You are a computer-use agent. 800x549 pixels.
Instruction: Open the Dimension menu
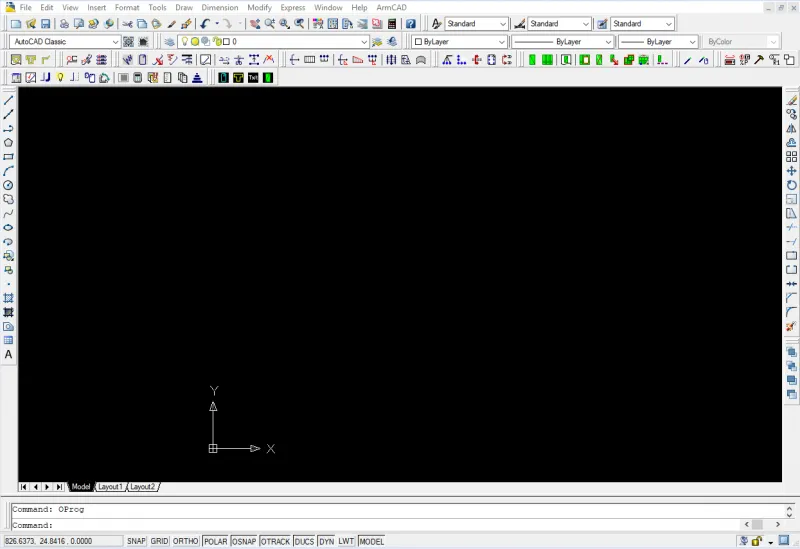(219, 7)
